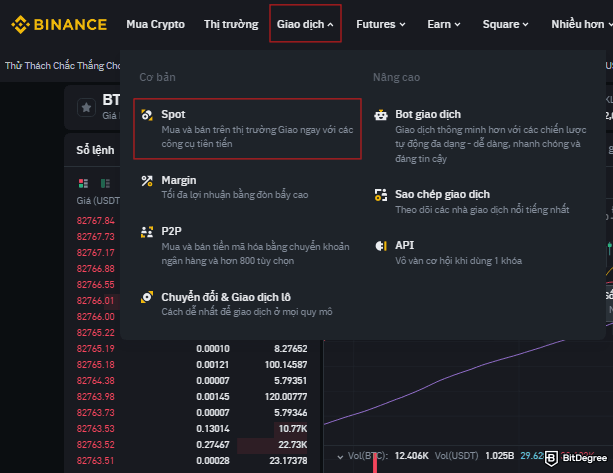Click the Binance logo
The width and height of the screenshot is (613, 473).
pyautogui.click(x=59, y=25)
